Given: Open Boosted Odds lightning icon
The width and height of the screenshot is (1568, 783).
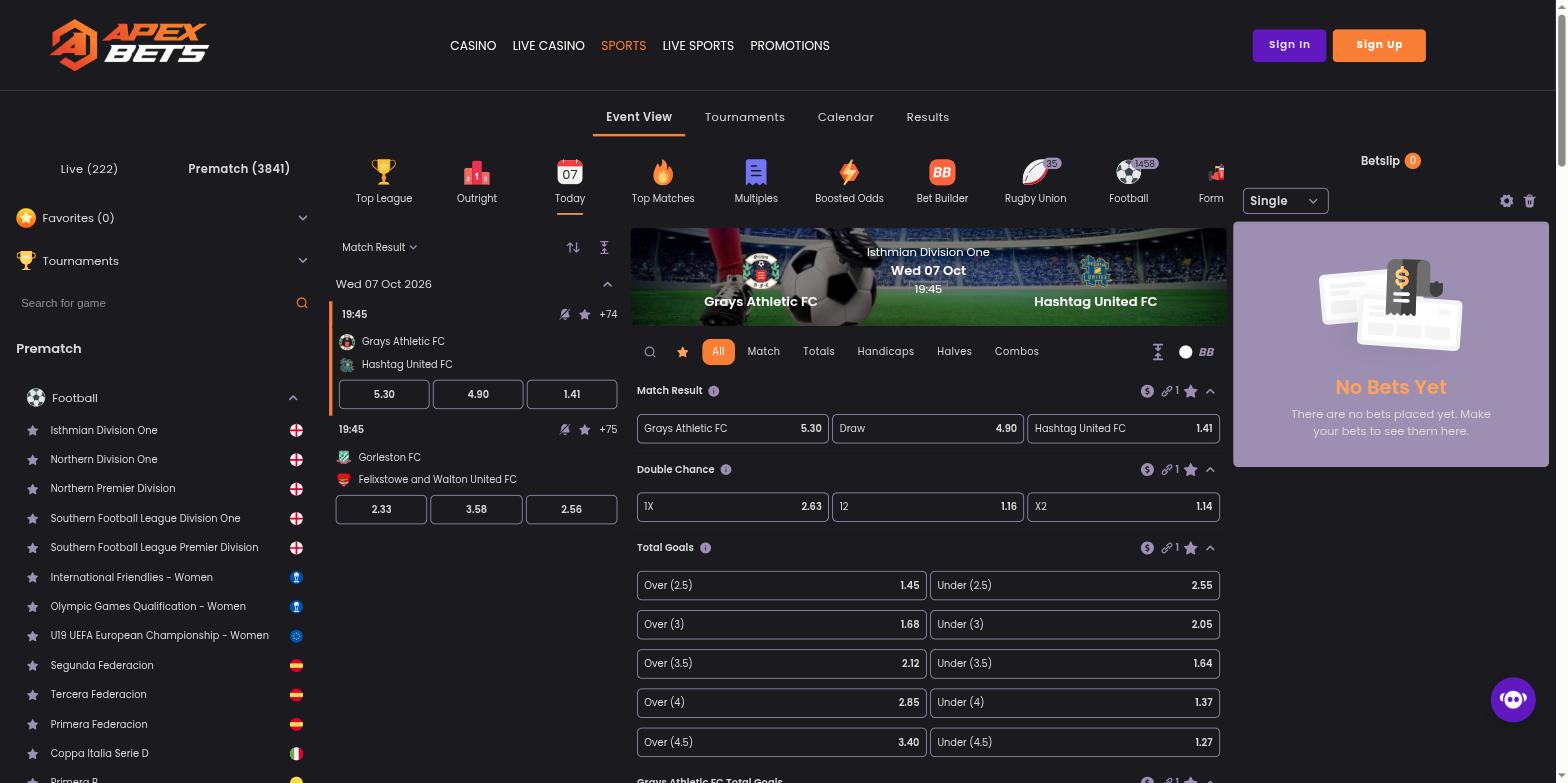Looking at the screenshot, I should pyautogui.click(x=849, y=172).
